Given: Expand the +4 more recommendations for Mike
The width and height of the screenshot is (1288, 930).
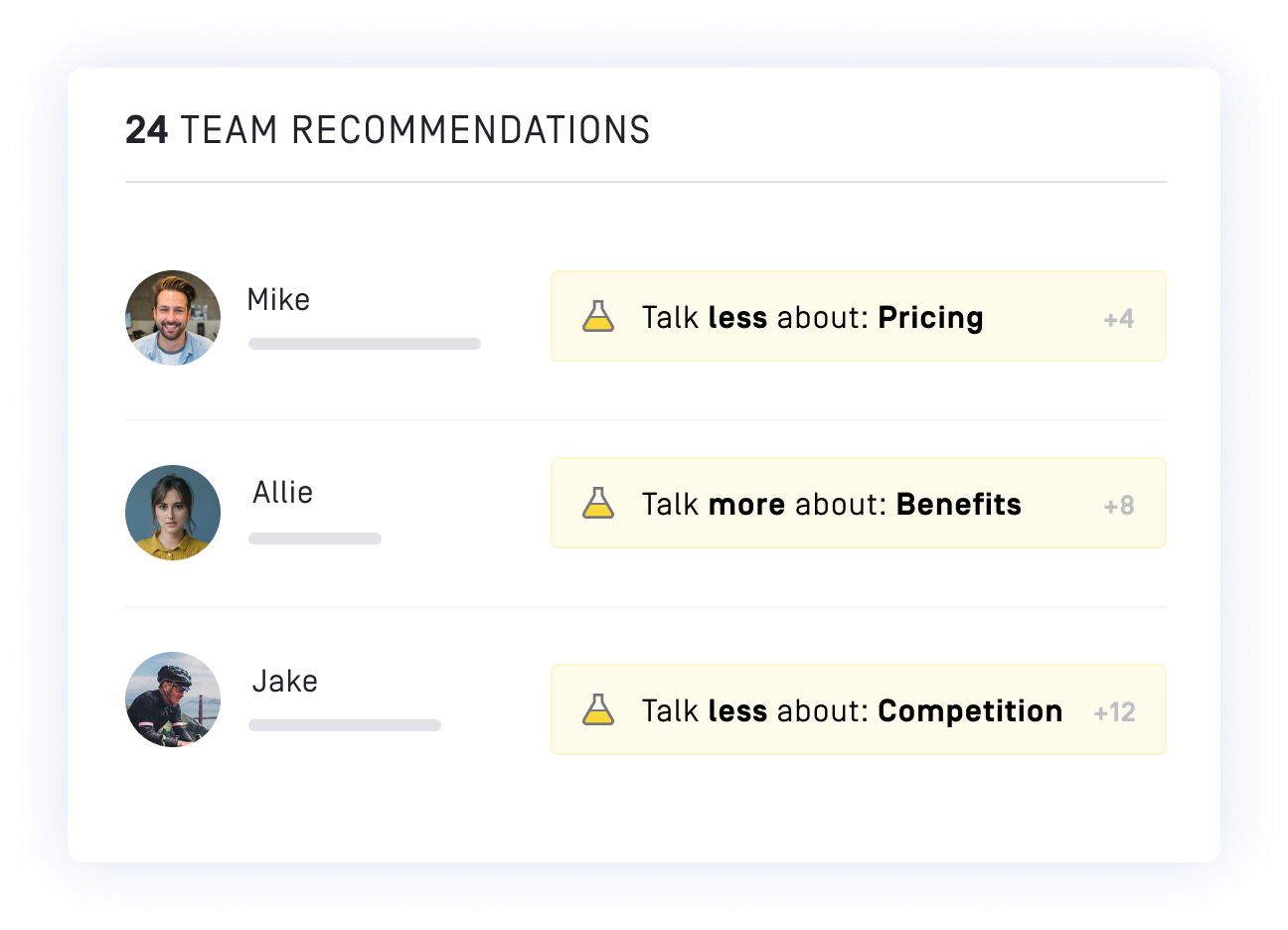Looking at the screenshot, I should 1118,319.
